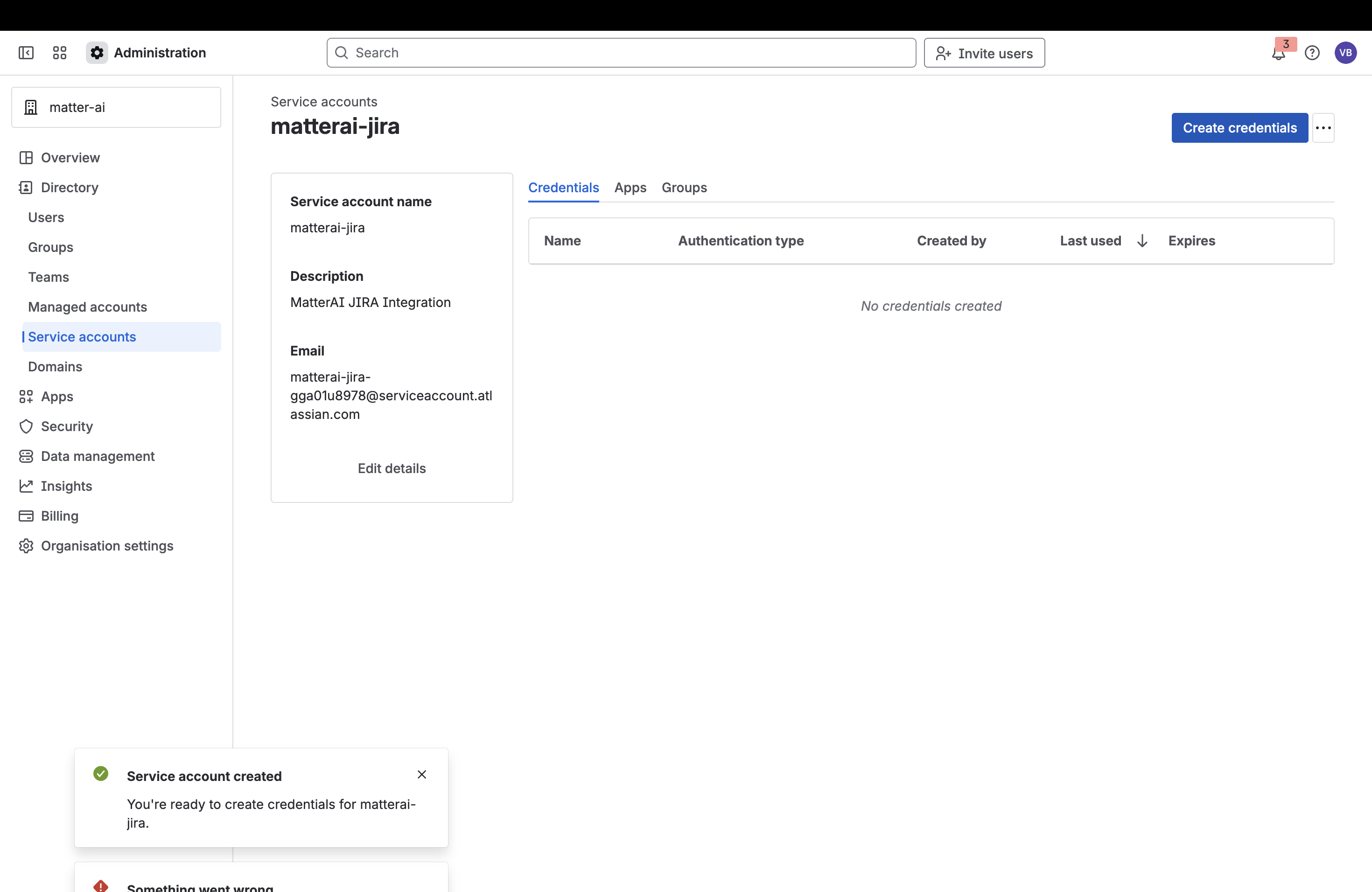Click the Administration gear icon
Image resolution: width=1372 pixels, height=892 pixels.
click(x=97, y=53)
